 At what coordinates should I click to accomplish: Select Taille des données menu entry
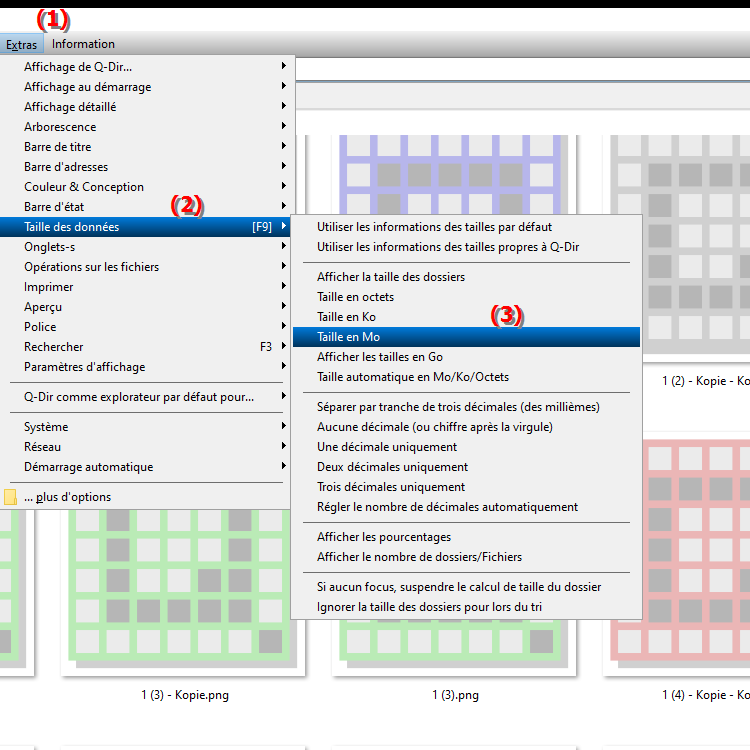coord(145,227)
